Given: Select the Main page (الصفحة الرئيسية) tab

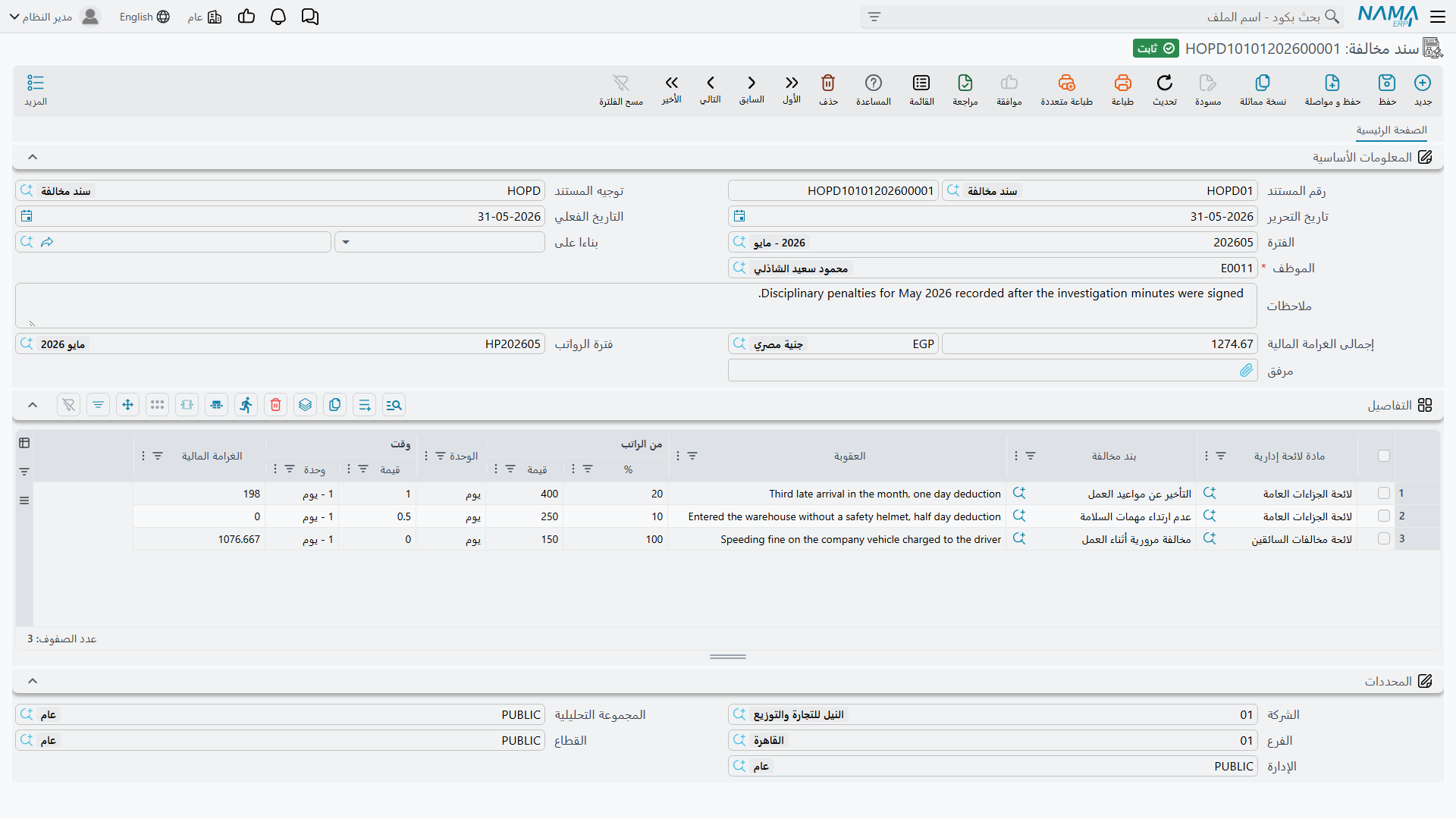Looking at the screenshot, I should [1392, 130].
